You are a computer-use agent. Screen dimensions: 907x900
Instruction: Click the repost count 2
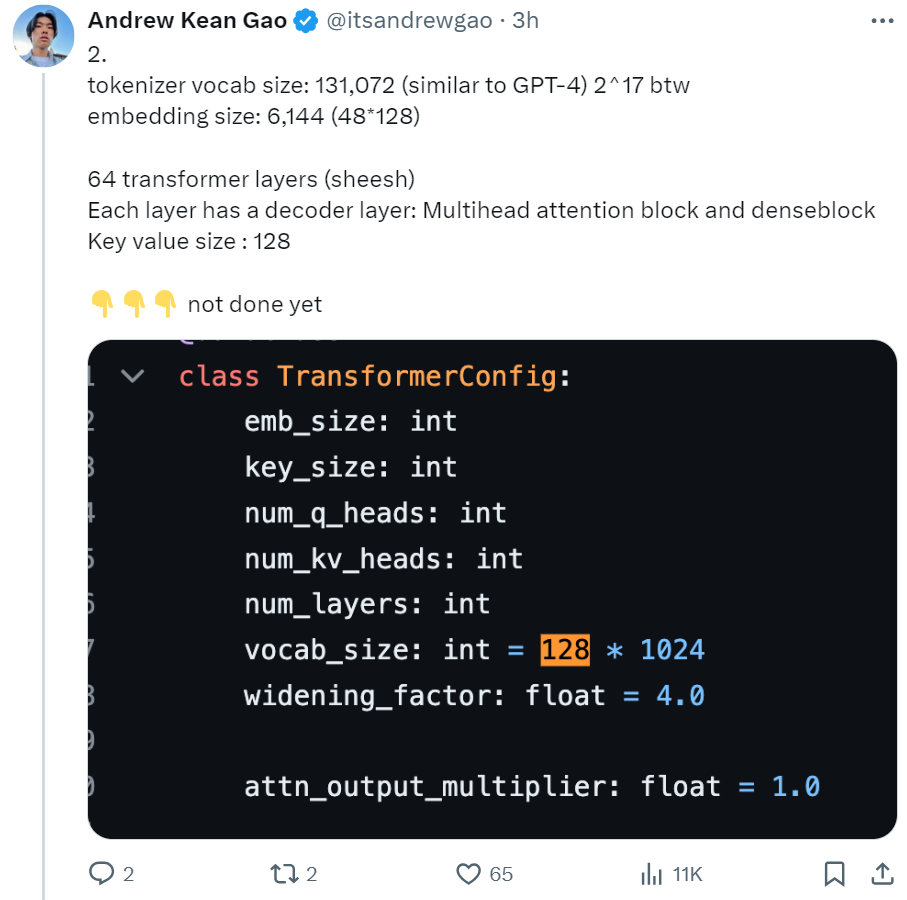pyautogui.click(x=311, y=874)
